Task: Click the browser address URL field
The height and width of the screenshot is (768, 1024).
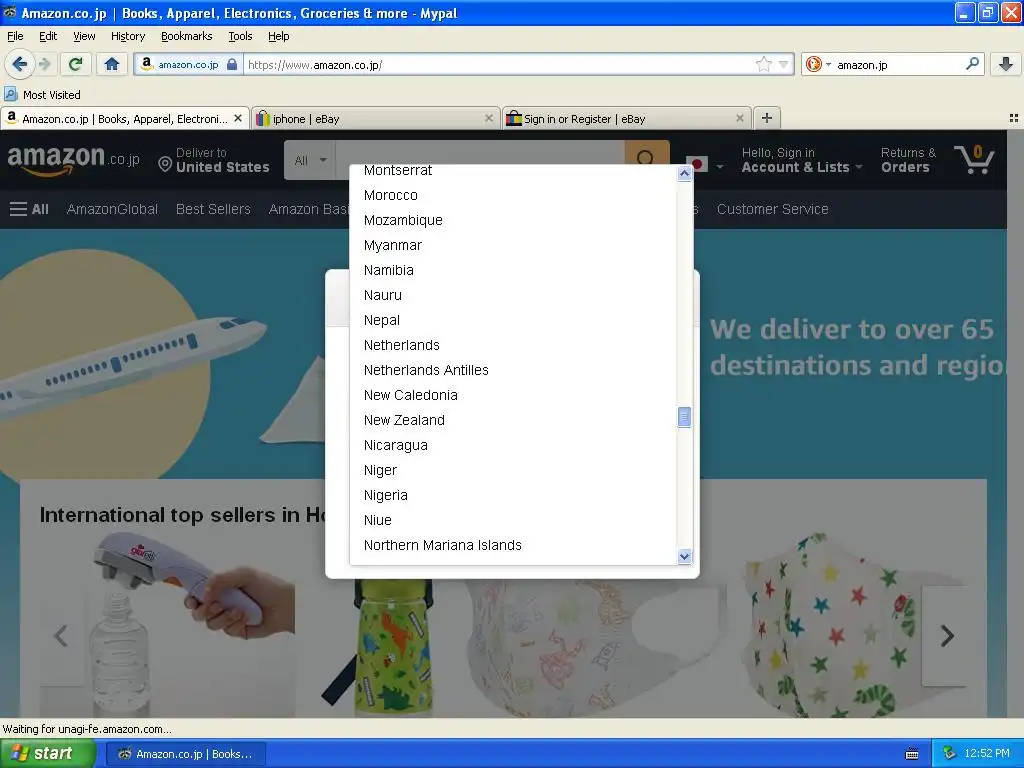Action: click(500, 65)
